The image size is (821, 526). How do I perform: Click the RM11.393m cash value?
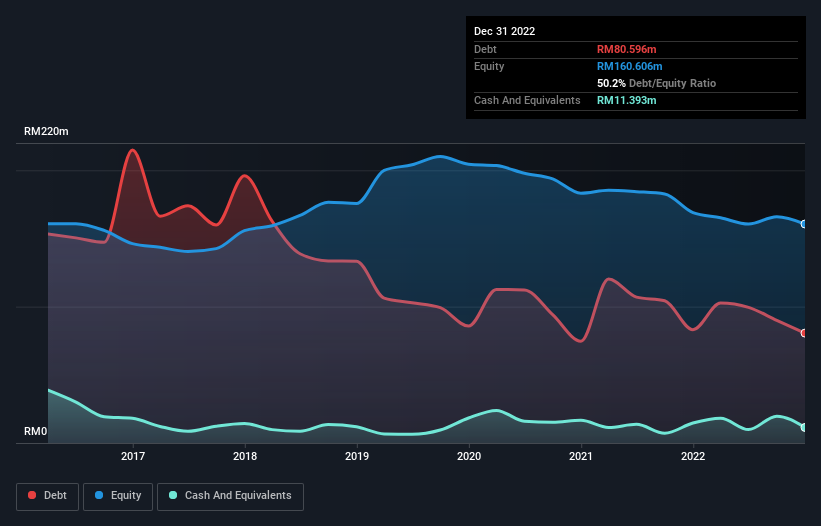(x=626, y=100)
